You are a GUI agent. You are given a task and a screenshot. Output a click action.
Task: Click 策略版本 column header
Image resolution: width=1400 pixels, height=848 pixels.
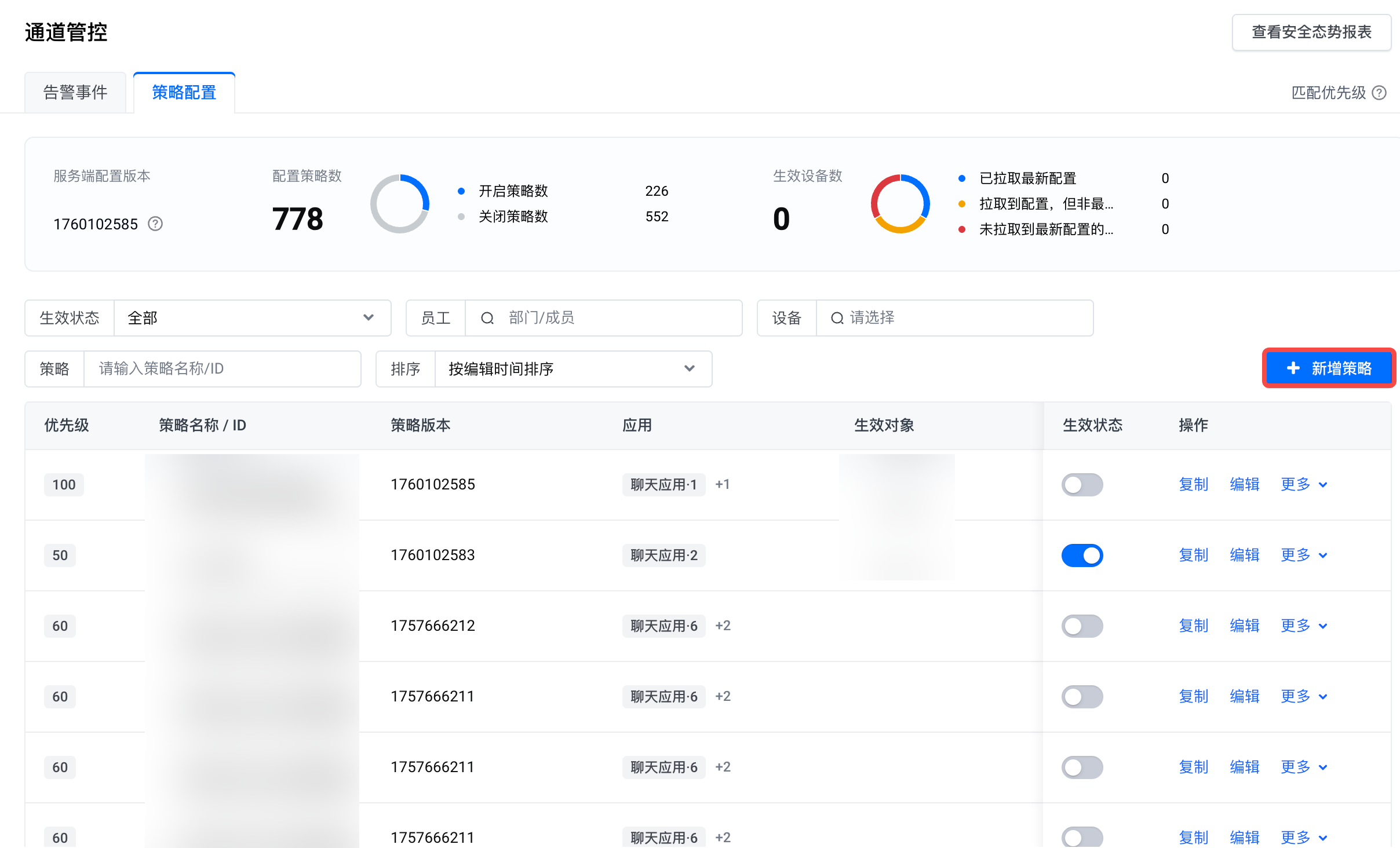pos(421,426)
